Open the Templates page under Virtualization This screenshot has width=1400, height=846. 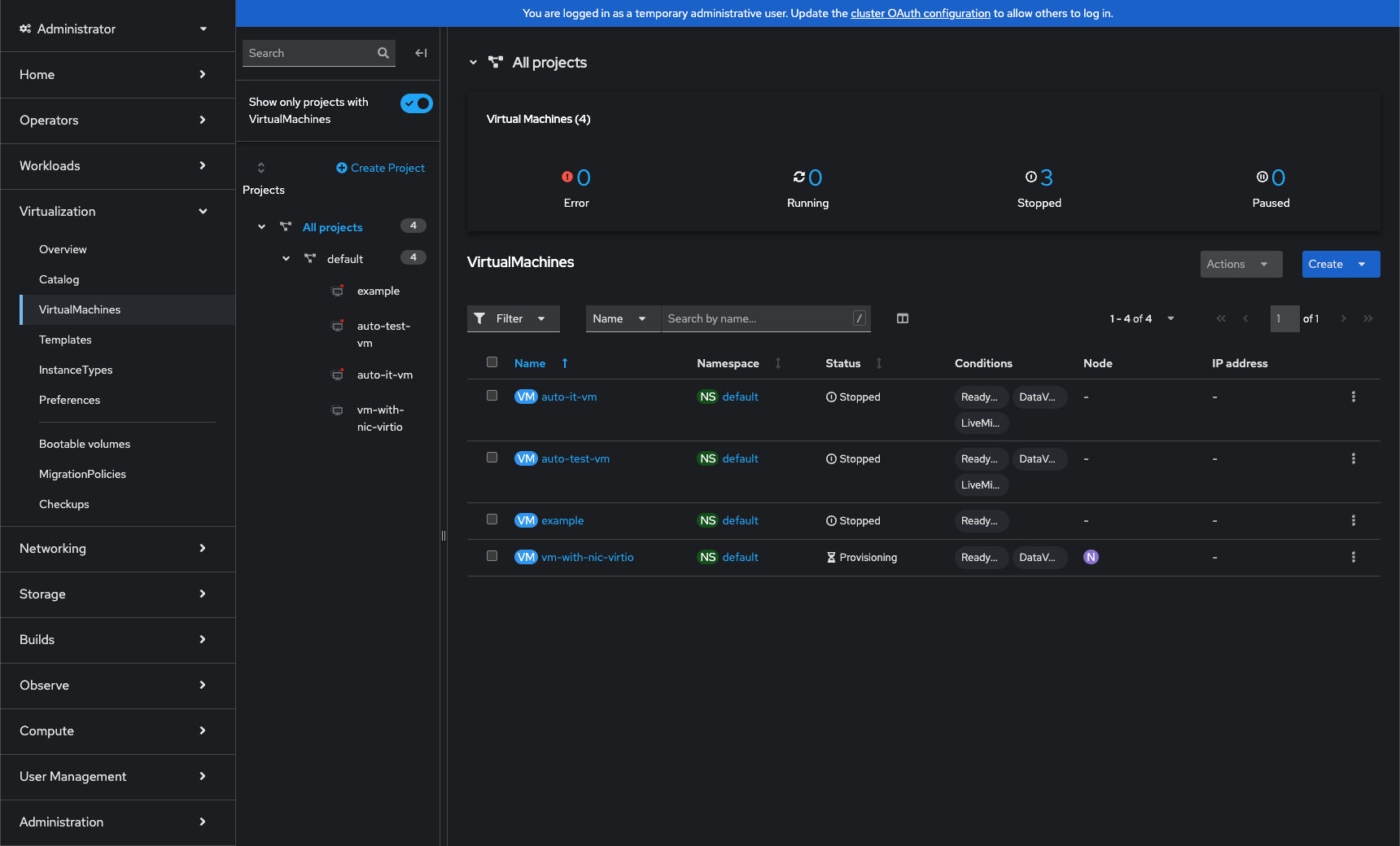click(65, 340)
